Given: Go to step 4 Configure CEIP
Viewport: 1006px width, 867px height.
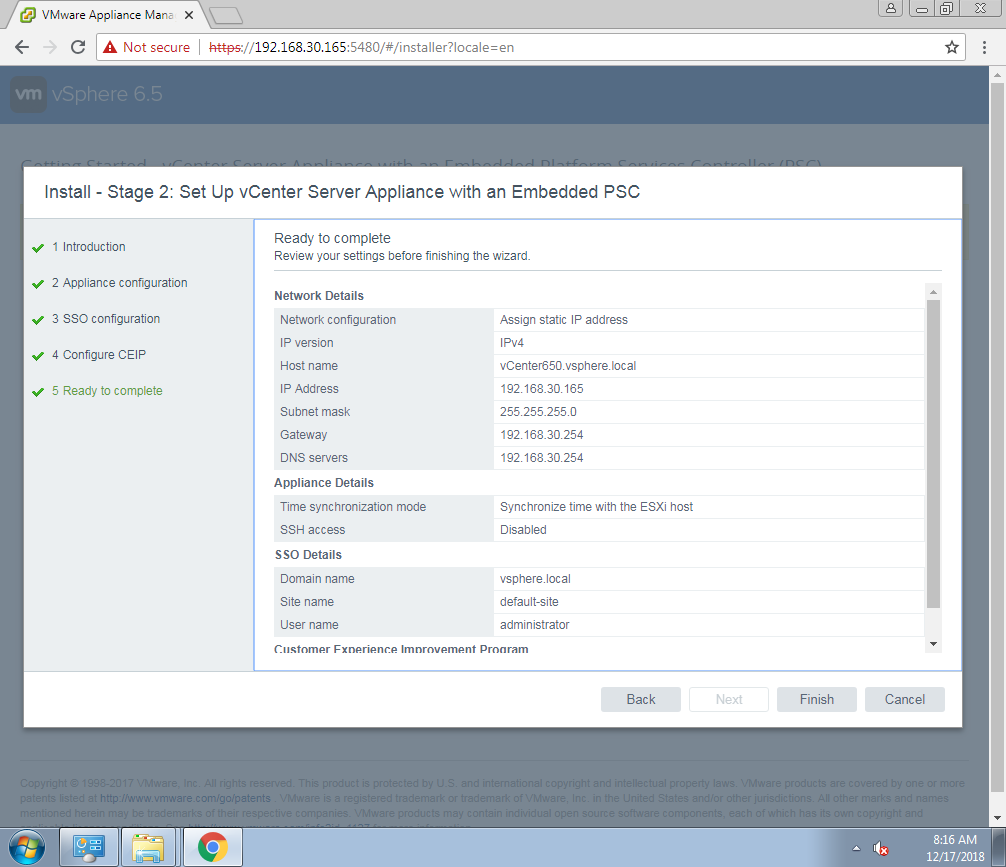Looking at the screenshot, I should coord(99,354).
